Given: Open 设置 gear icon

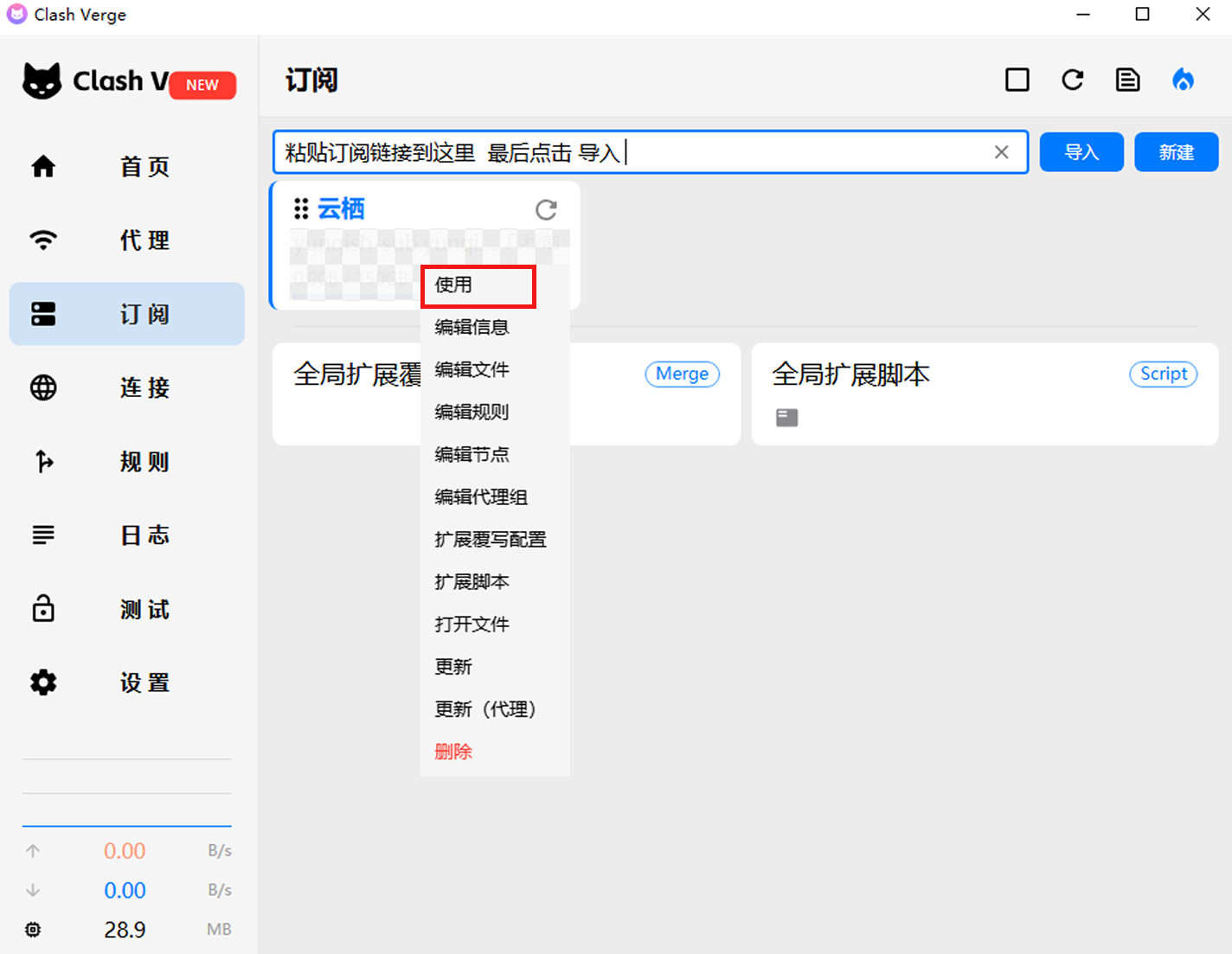Looking at the screenshot, I should (43, 682).
